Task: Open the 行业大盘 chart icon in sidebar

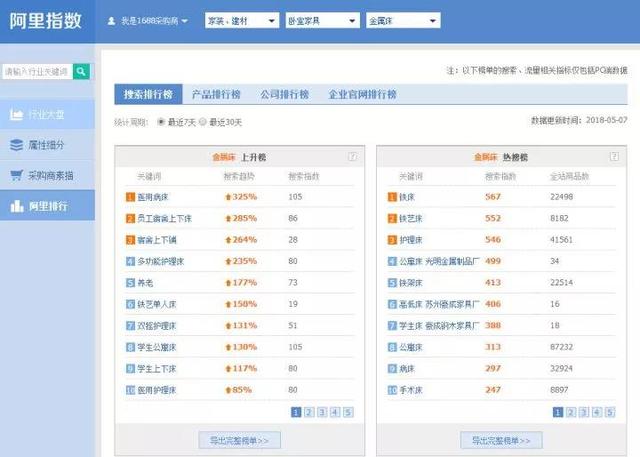Action: (x=16, y=115)
